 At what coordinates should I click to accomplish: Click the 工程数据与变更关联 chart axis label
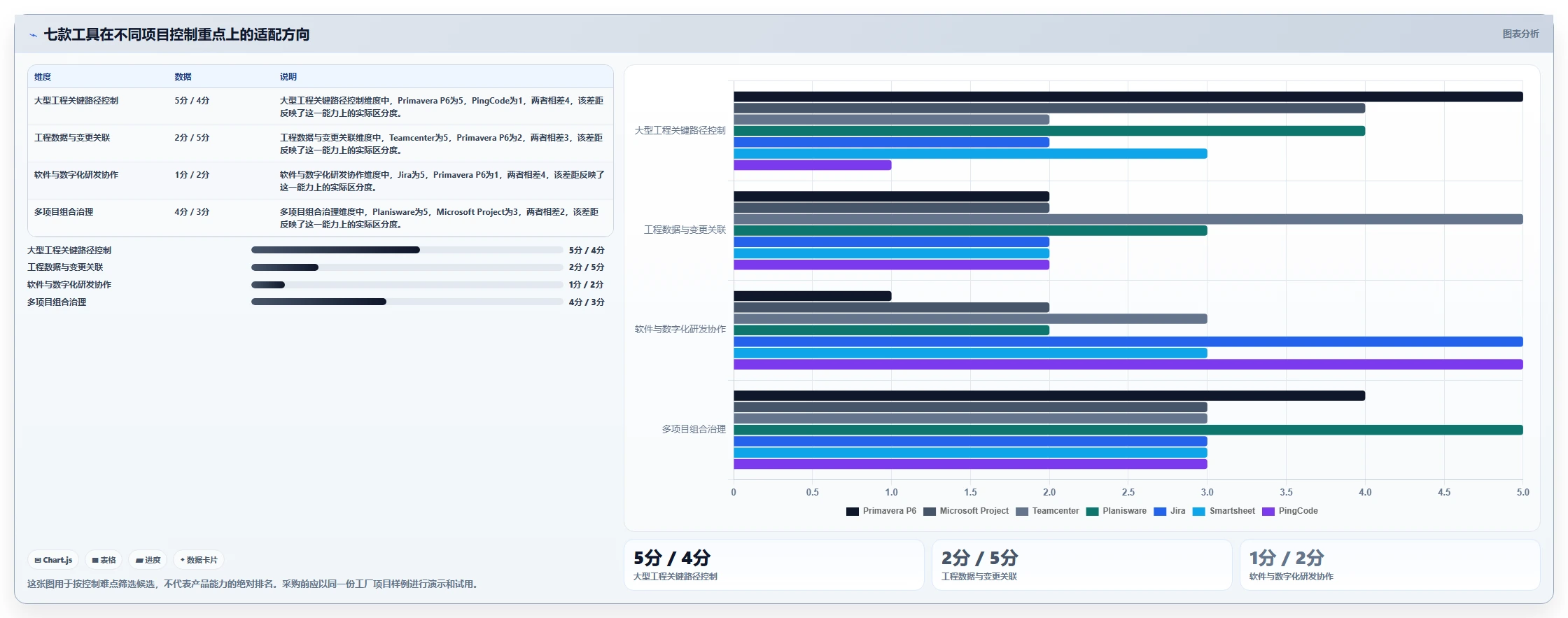685,230
